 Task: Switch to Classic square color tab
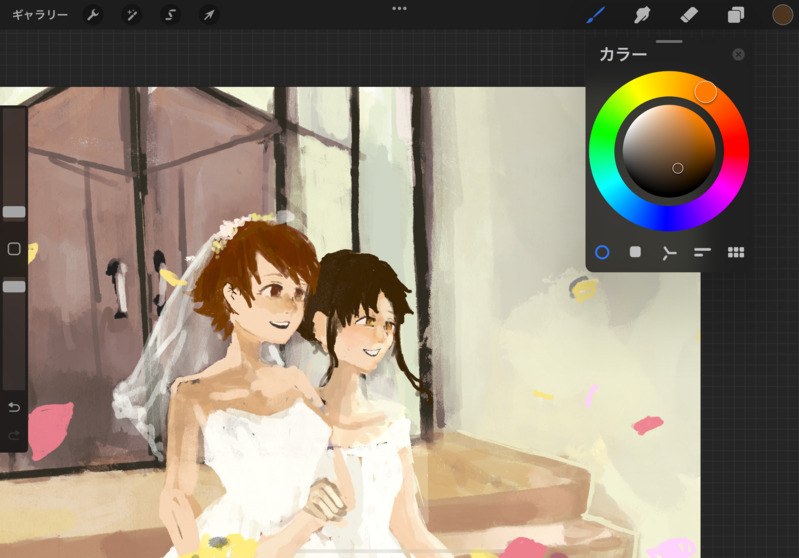pos(635,252)
